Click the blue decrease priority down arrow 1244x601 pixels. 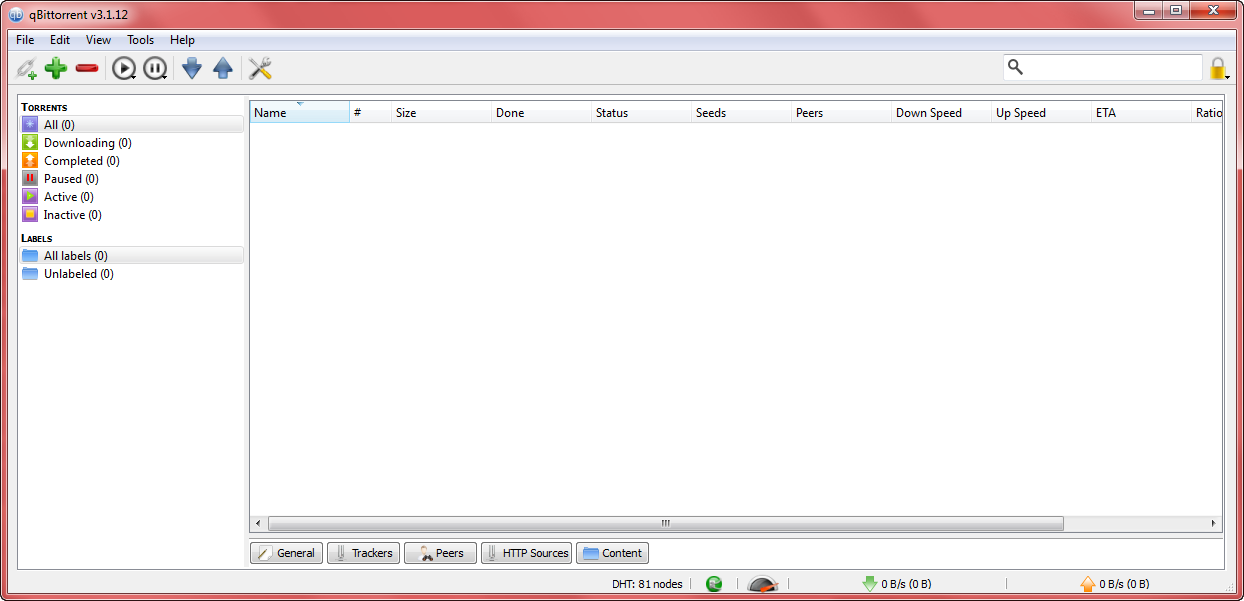coord(191,68)
